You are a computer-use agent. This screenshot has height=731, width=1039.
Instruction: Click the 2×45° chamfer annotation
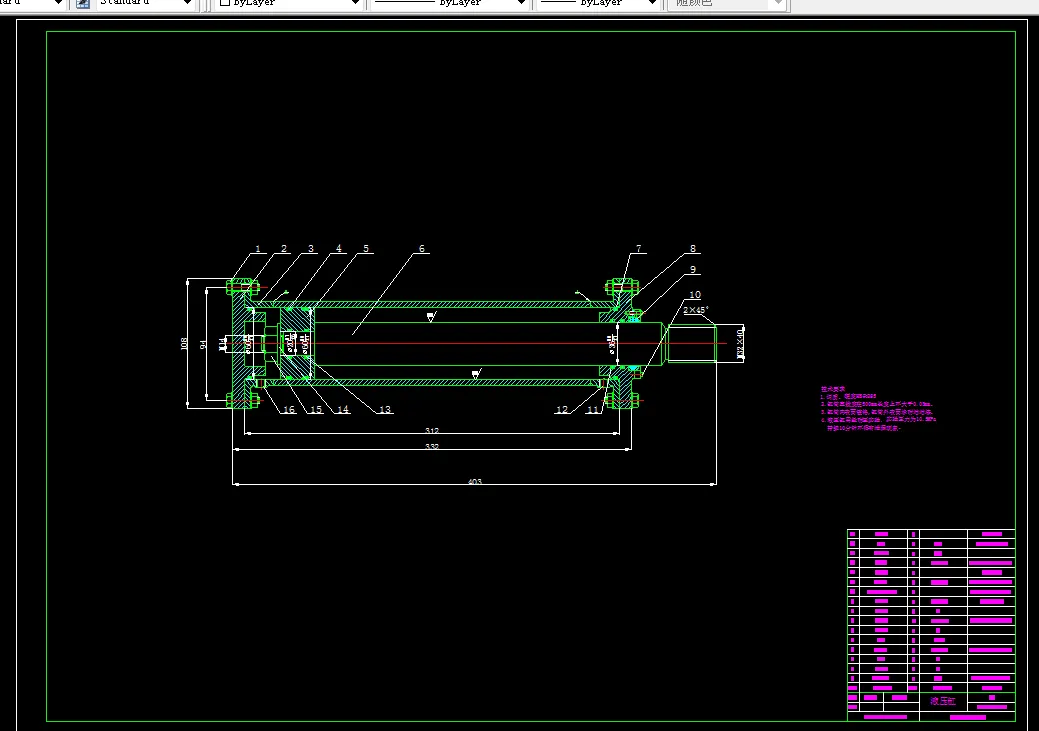pos(696,310)
